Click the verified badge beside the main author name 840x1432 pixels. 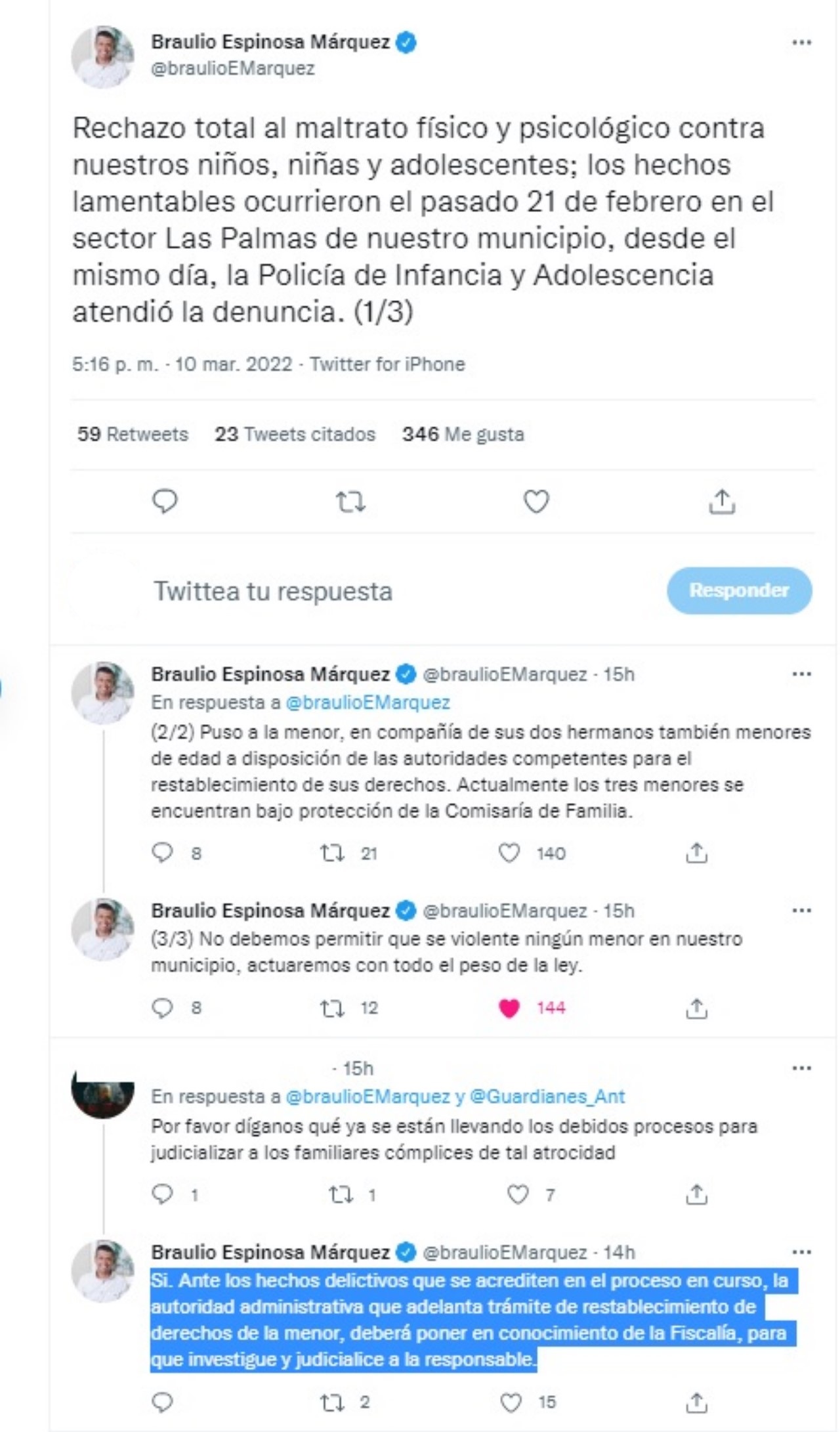coord(407,43)
